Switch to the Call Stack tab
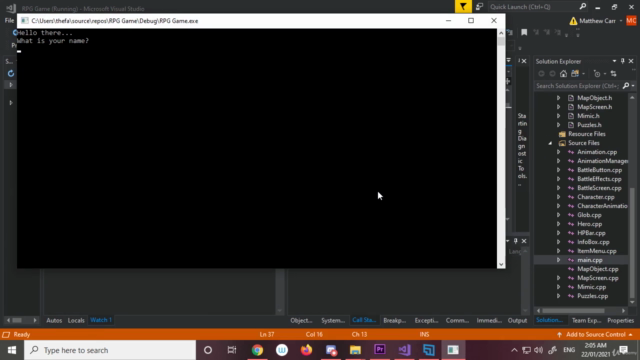The height and width of the screenshot is (360, 640). (x=364, y=320)
